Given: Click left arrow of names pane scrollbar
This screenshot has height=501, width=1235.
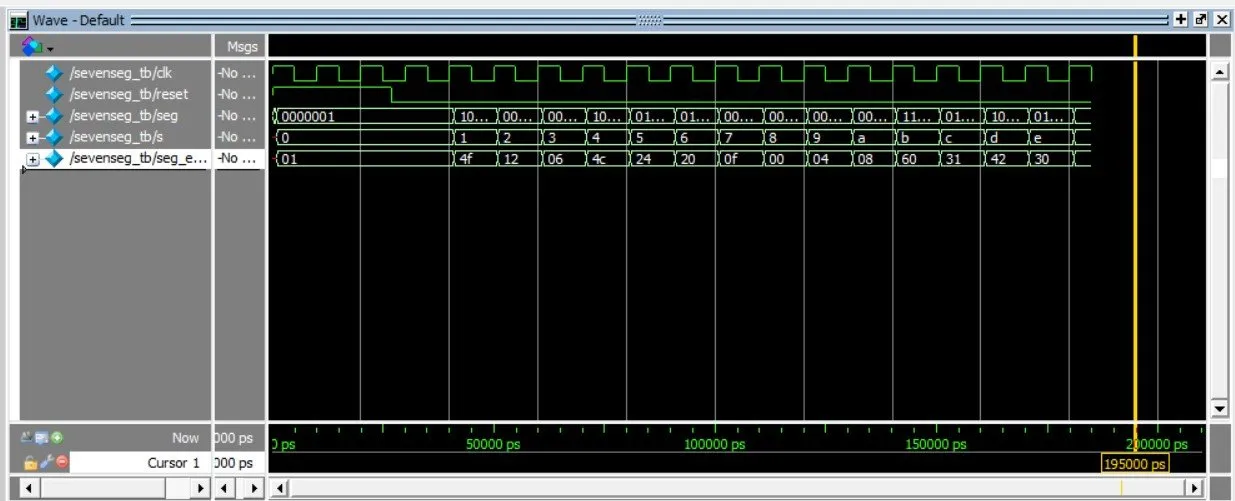Looking at the screenshot, I should (x=27, y=488).
